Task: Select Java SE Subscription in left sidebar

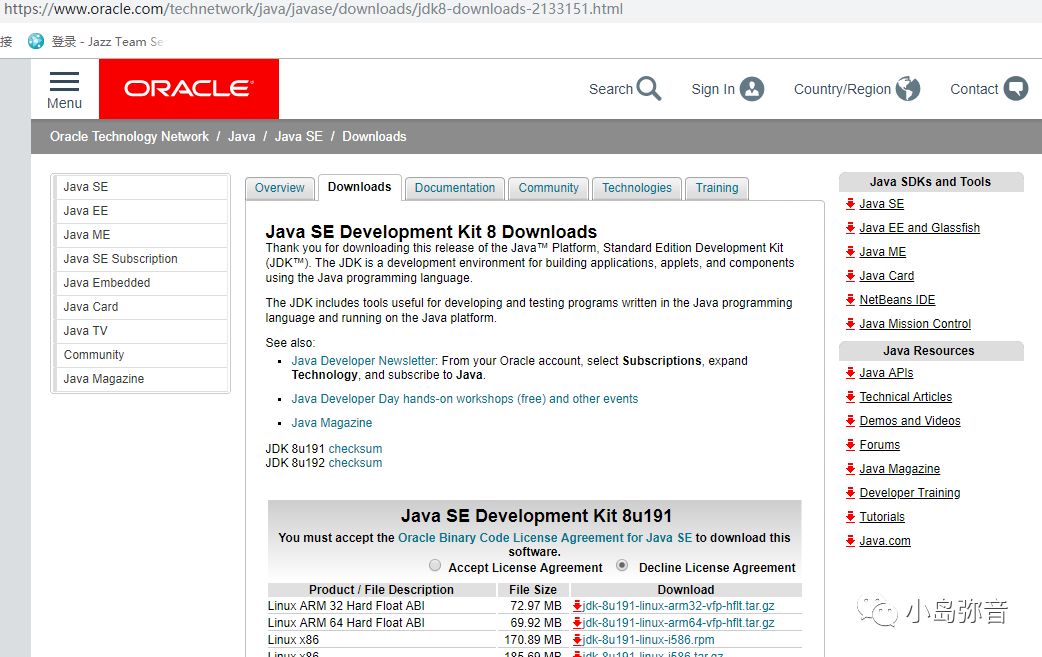Action: pyautogui.click(x=120, y=259)
